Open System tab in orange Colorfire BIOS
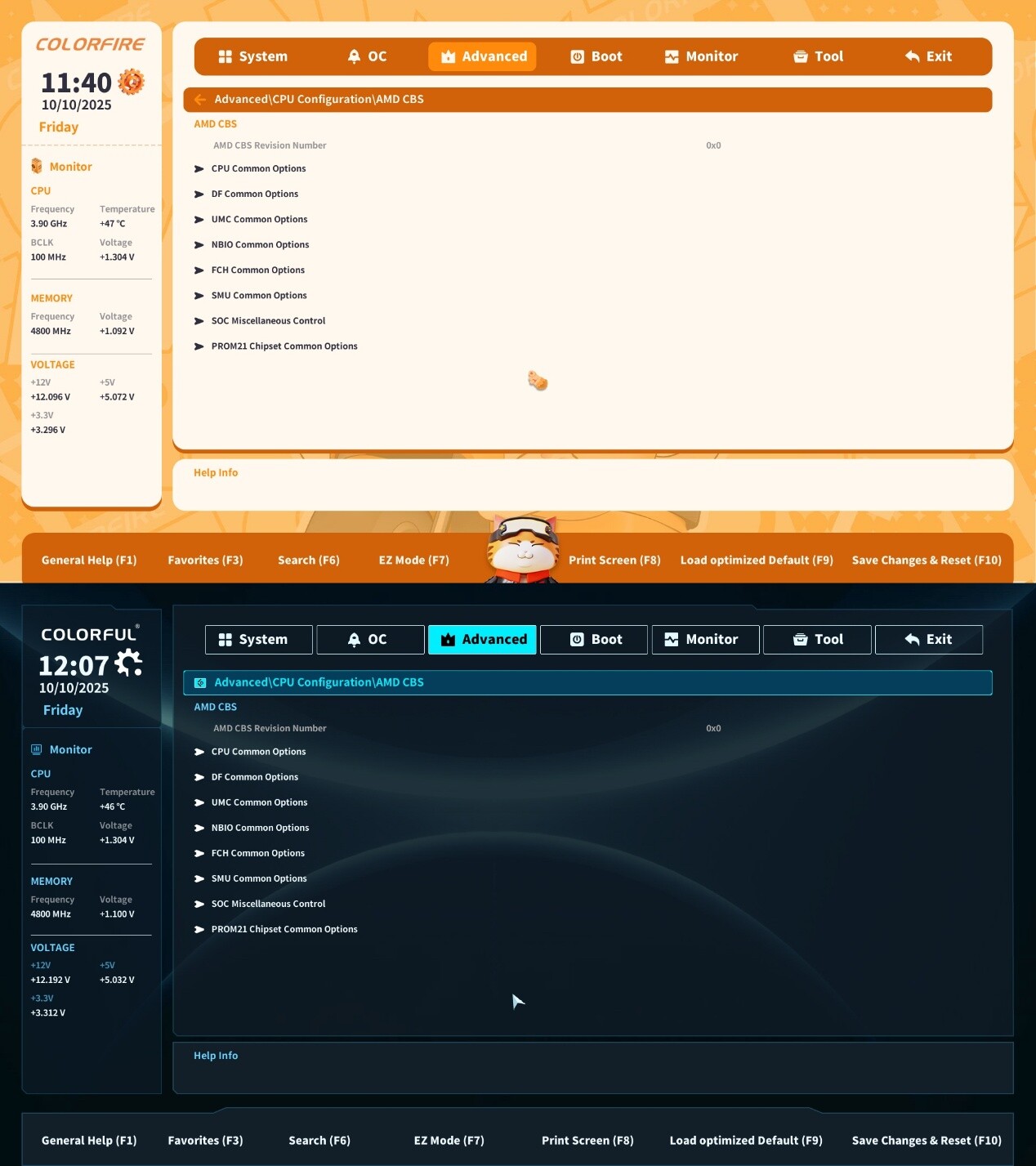The height and width of the screenshot is (1166, 1036). pos(253,56)
